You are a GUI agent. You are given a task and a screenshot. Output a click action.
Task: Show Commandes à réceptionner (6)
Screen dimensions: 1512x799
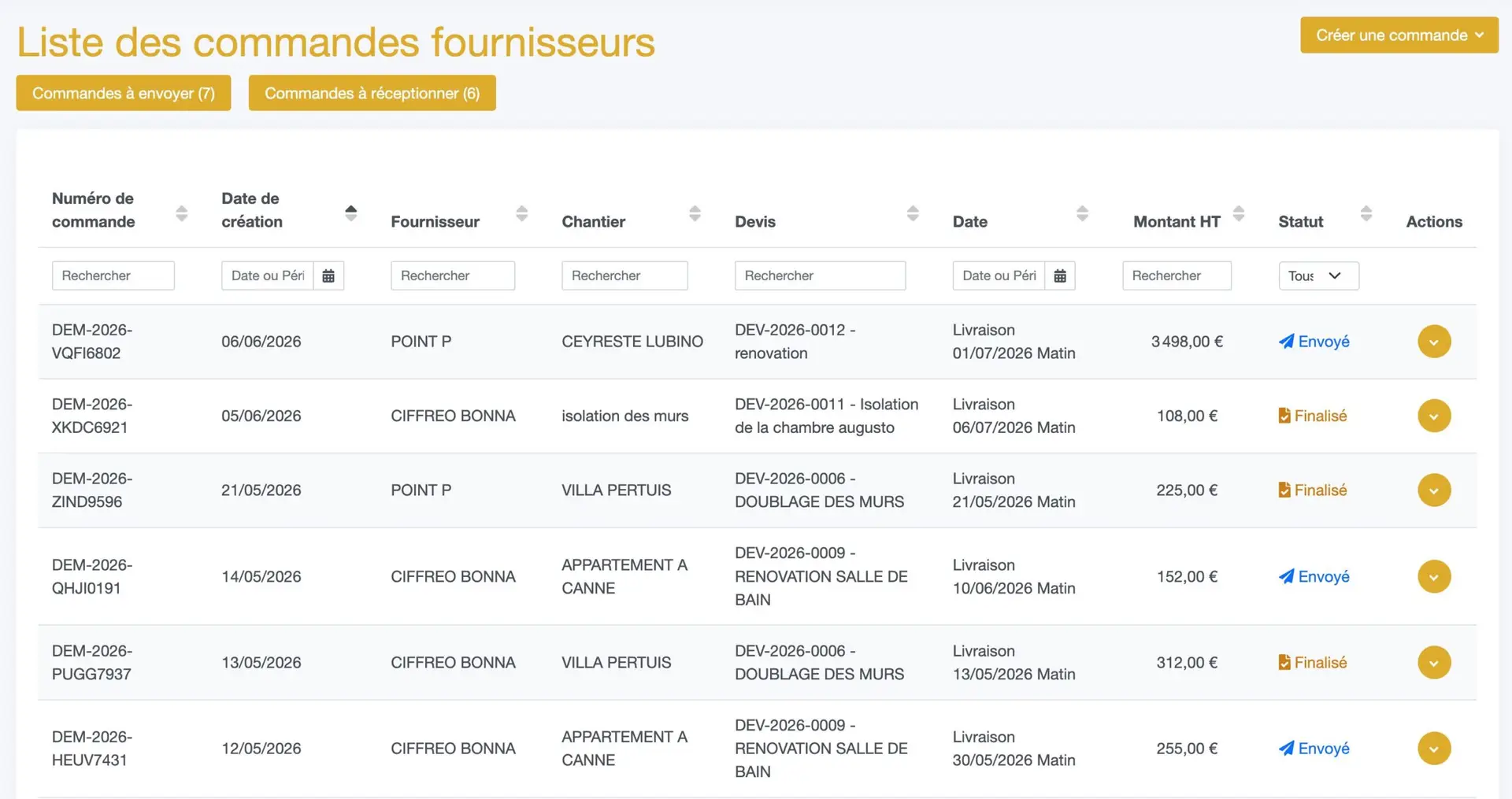pyautogui.click(x=372, y=93)
